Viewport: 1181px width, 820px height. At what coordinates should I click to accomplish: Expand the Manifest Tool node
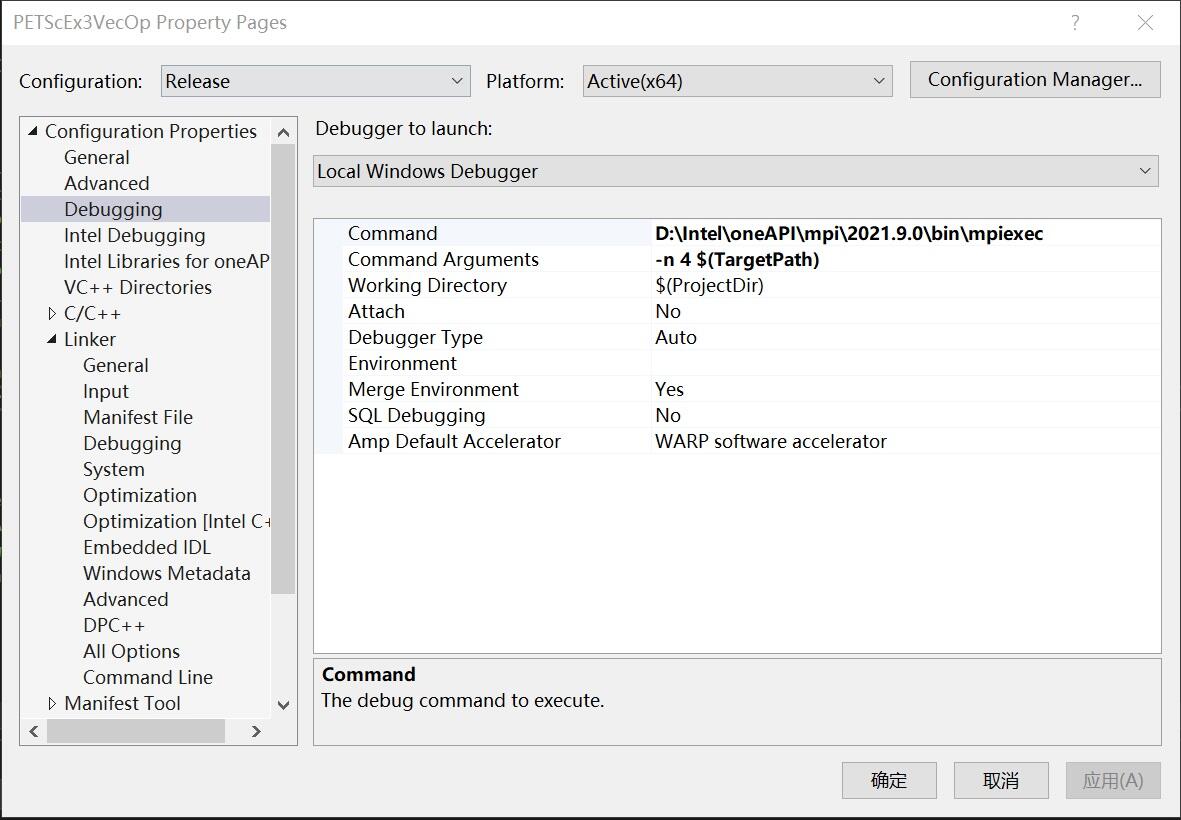pos(52,703)
